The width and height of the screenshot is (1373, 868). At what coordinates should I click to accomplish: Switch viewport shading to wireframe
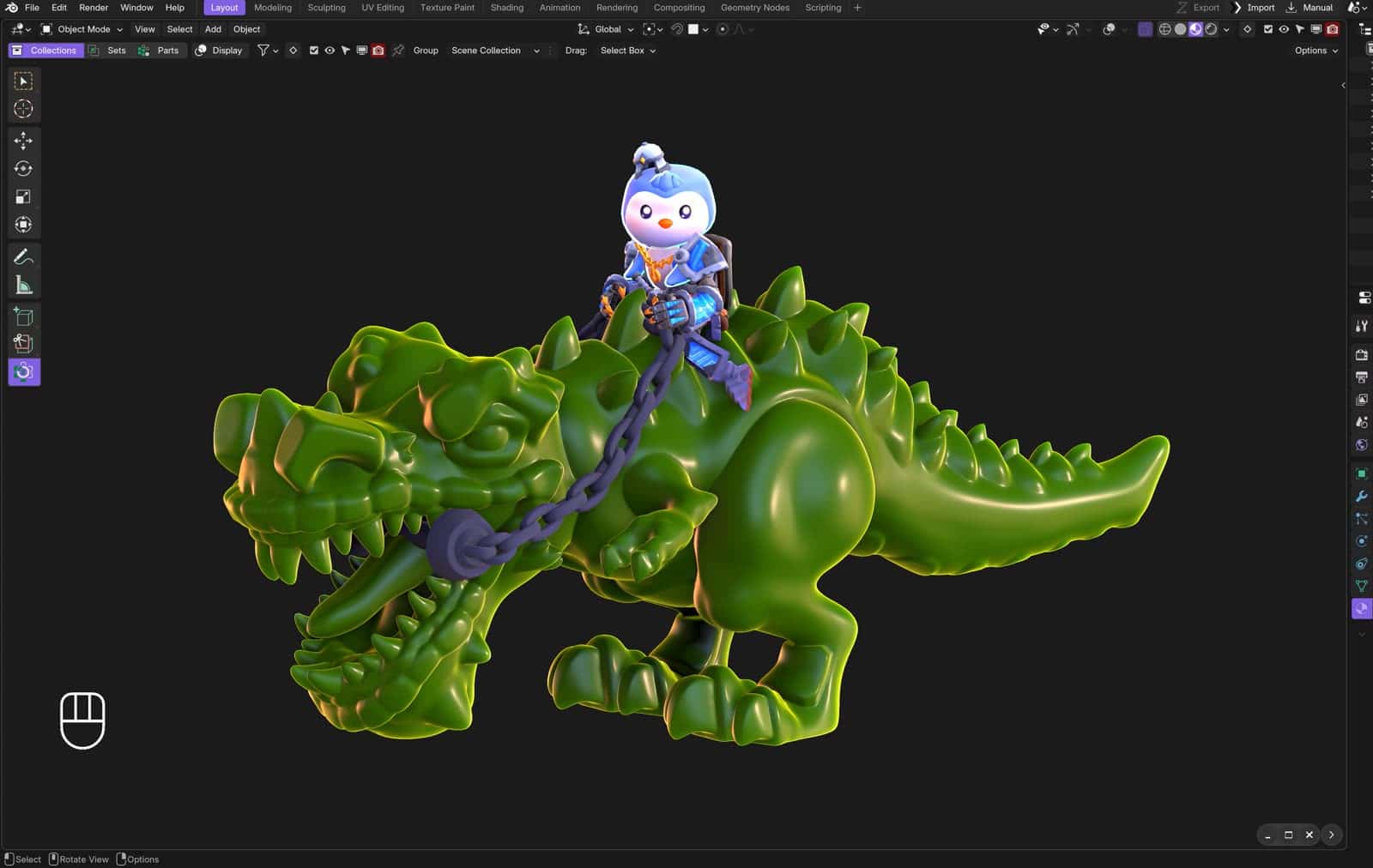tap(1164, 28)
